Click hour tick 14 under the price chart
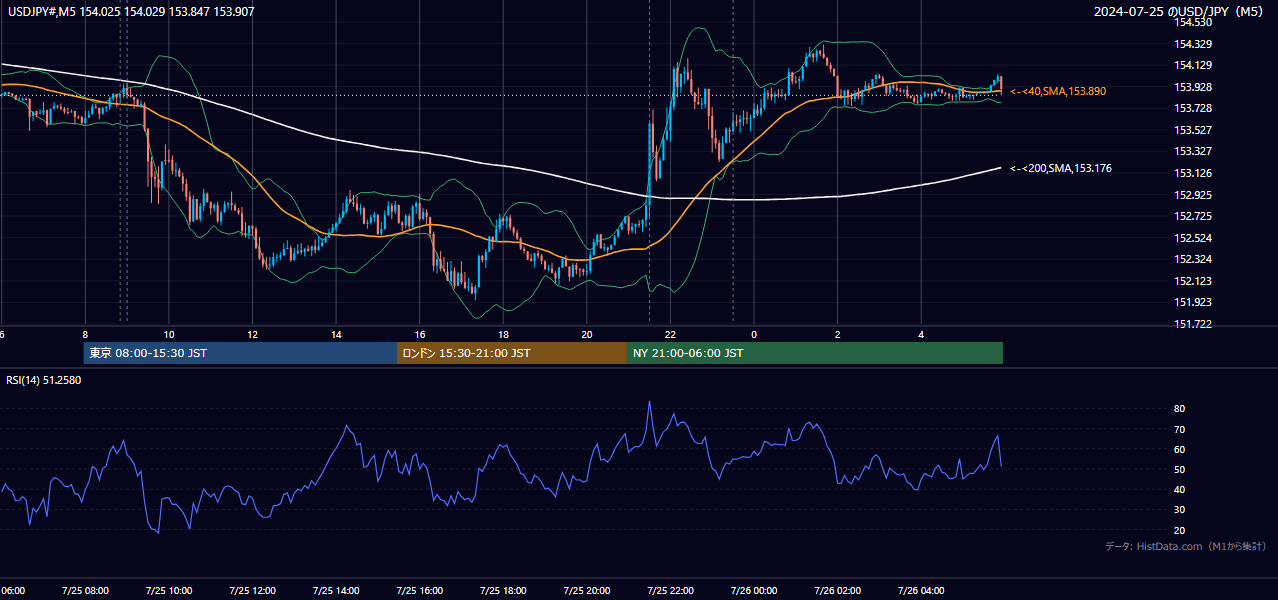The height and width of the screenshot is (600, 1278). pos(337,334)
